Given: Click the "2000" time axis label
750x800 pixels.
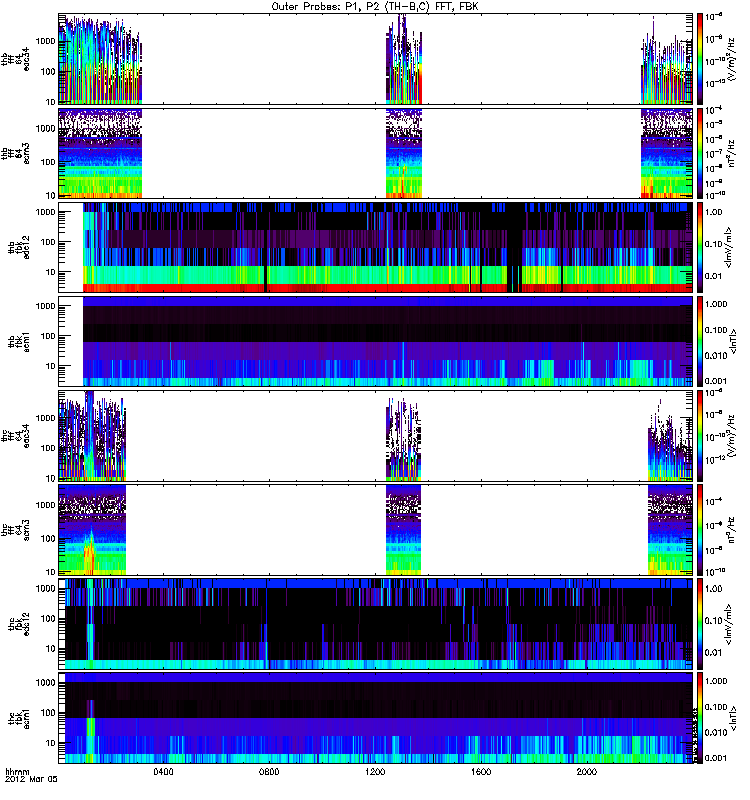Looking at the screenshot, I should pyautogui.click(x=587, y=772).
